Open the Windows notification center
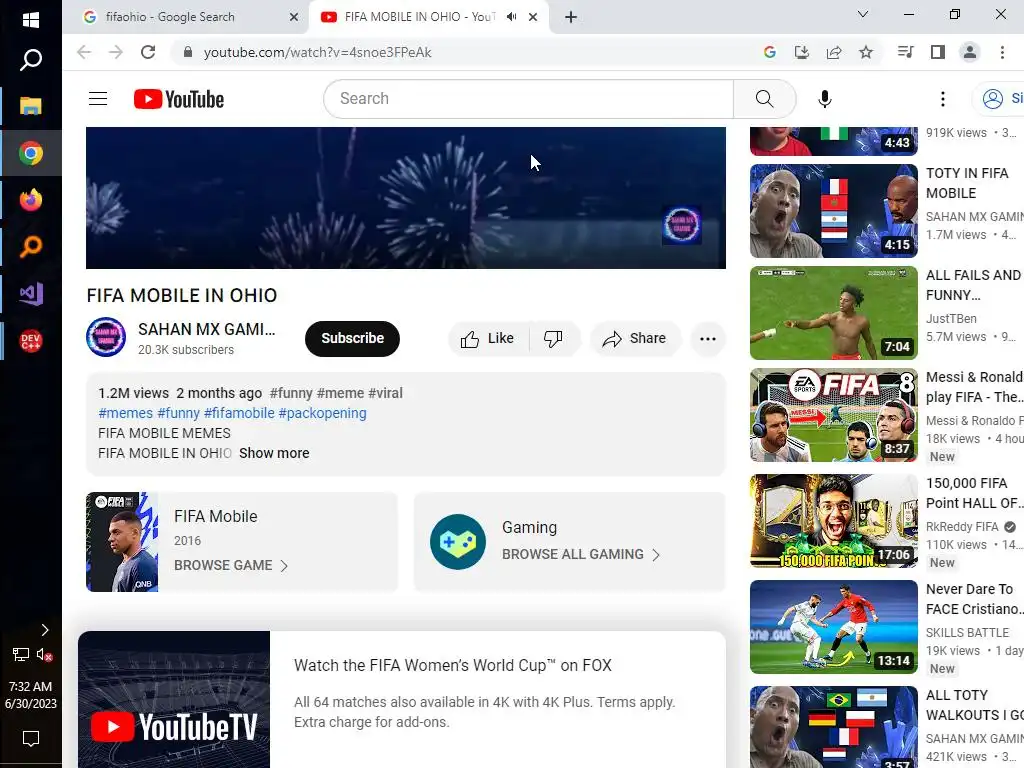The height and width of the screenshot is (768, 1024). click(31, 739)
